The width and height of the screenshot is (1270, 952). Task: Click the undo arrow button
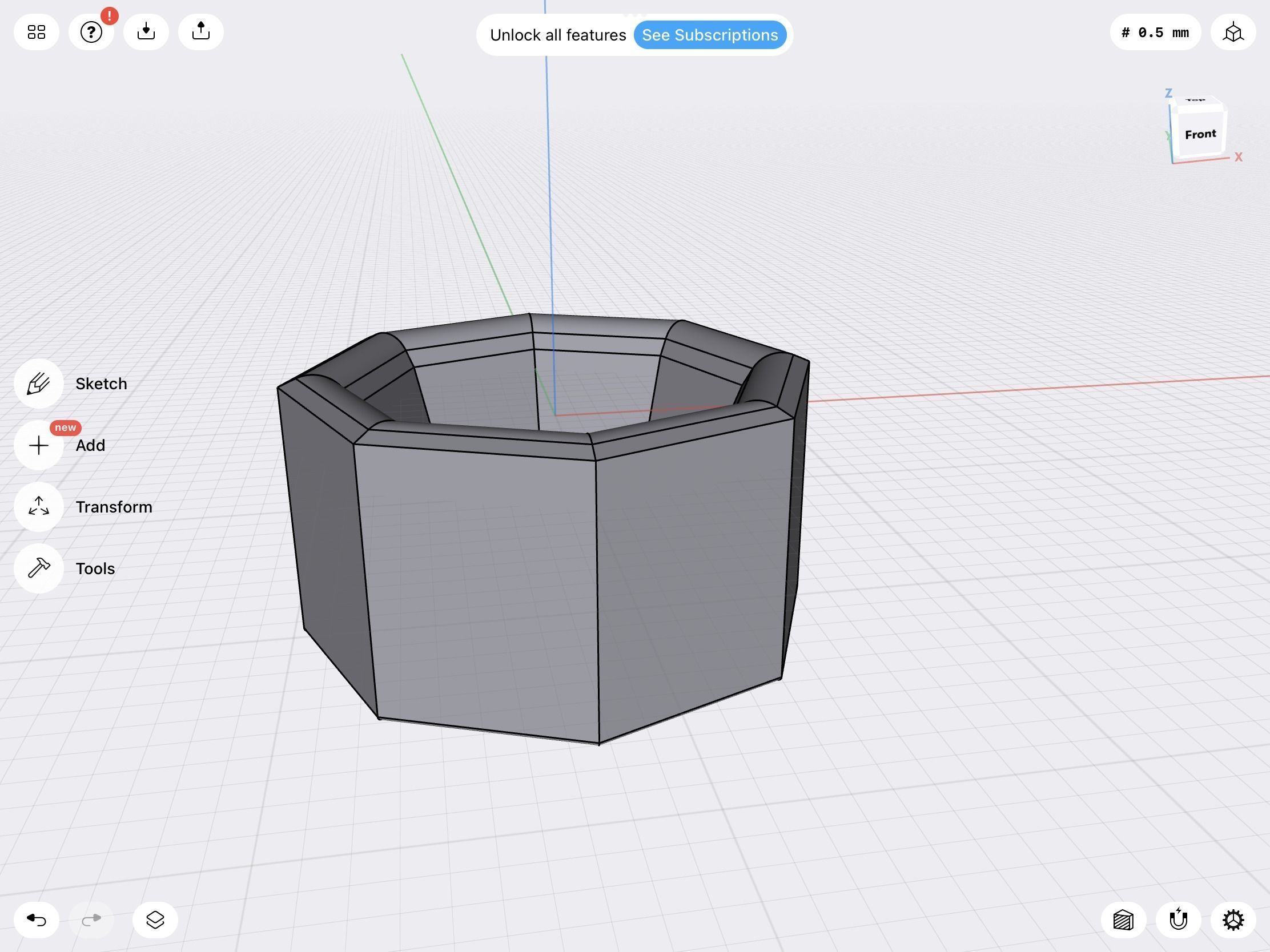point(37,920)
